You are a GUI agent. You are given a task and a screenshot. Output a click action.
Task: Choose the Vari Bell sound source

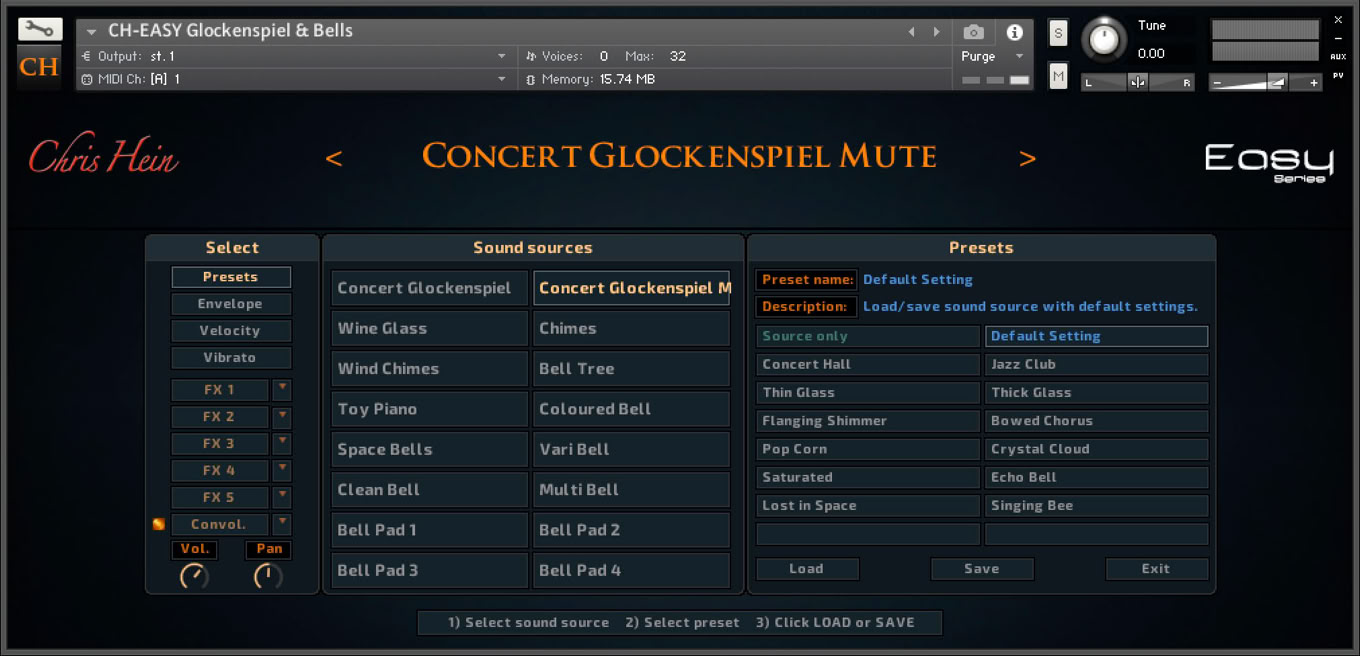coord(631,449)
